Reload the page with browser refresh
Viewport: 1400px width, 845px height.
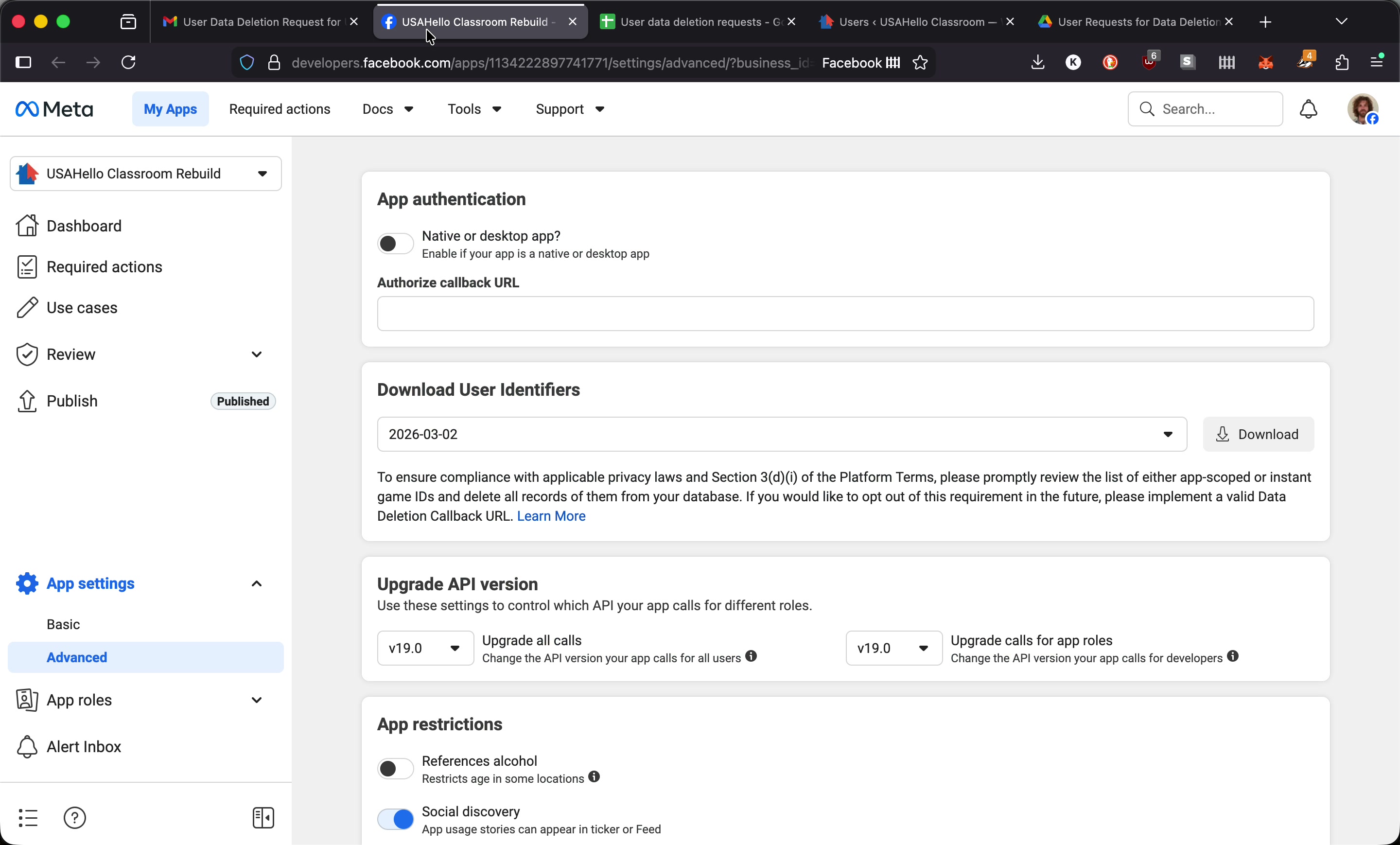pyautogui.click(x=128, y=62)
